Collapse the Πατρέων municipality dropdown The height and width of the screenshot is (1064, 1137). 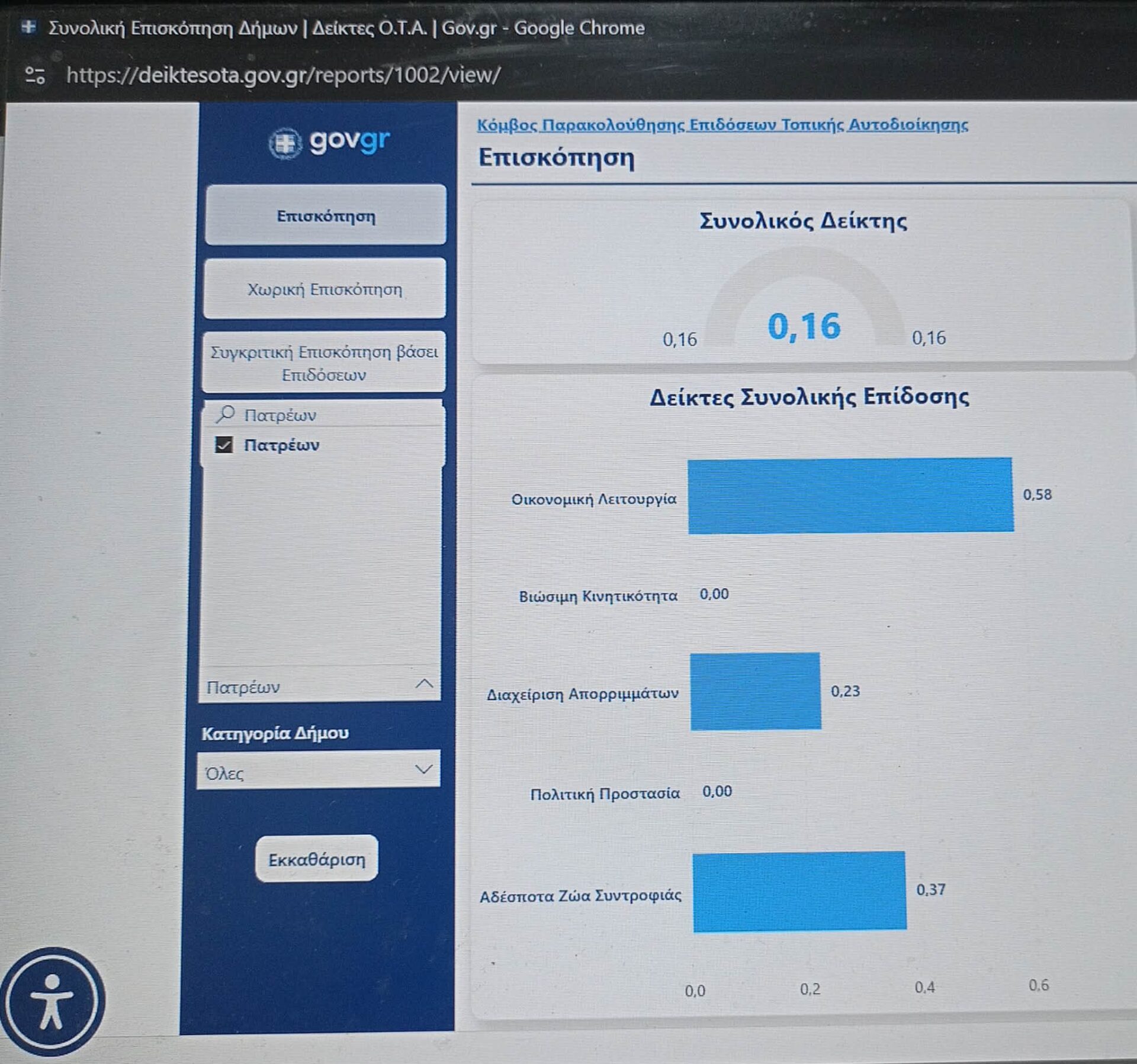424,684
